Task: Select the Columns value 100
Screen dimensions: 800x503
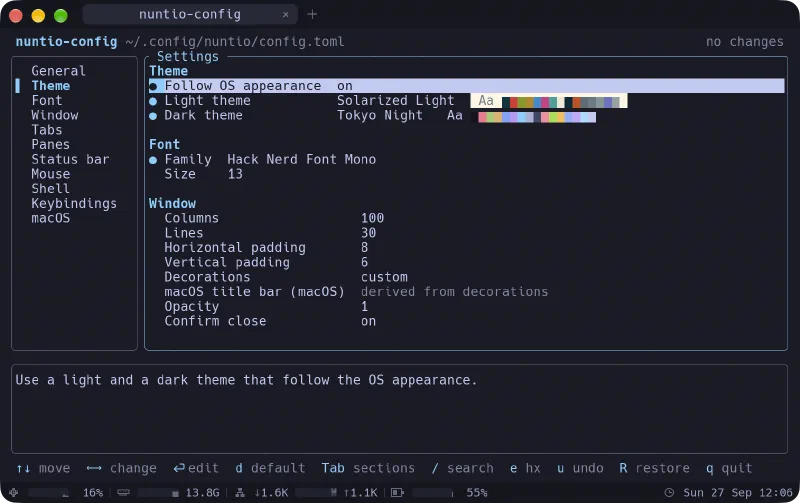Action: click(372, 218)
